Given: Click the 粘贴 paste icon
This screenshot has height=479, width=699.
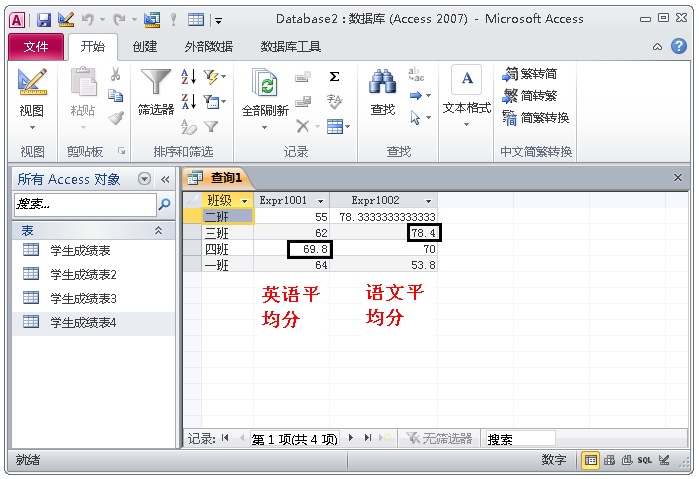Looking at the screenshot, I should pos(83,81).
